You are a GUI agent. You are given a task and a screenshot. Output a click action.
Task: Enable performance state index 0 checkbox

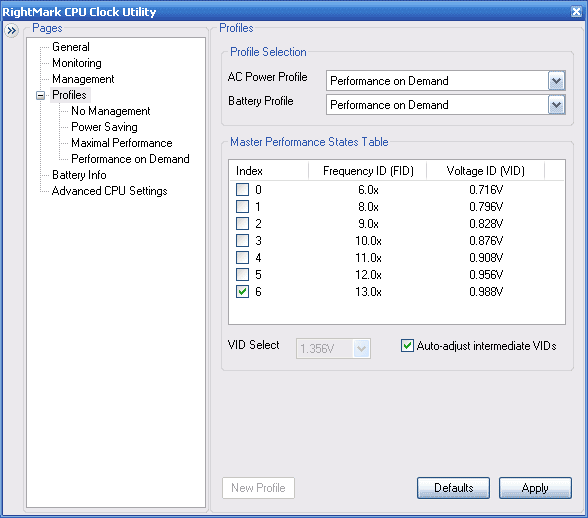point(242,189)
